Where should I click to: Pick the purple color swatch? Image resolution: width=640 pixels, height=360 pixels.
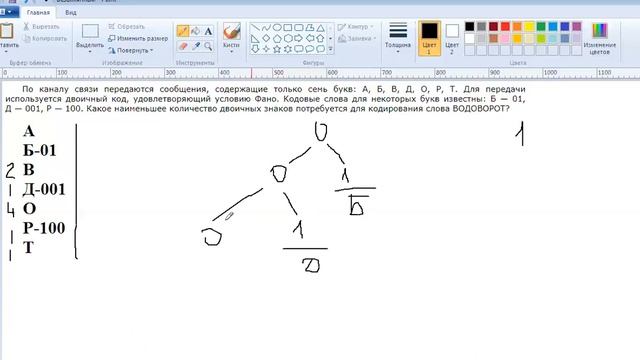[x=576, y=27]
